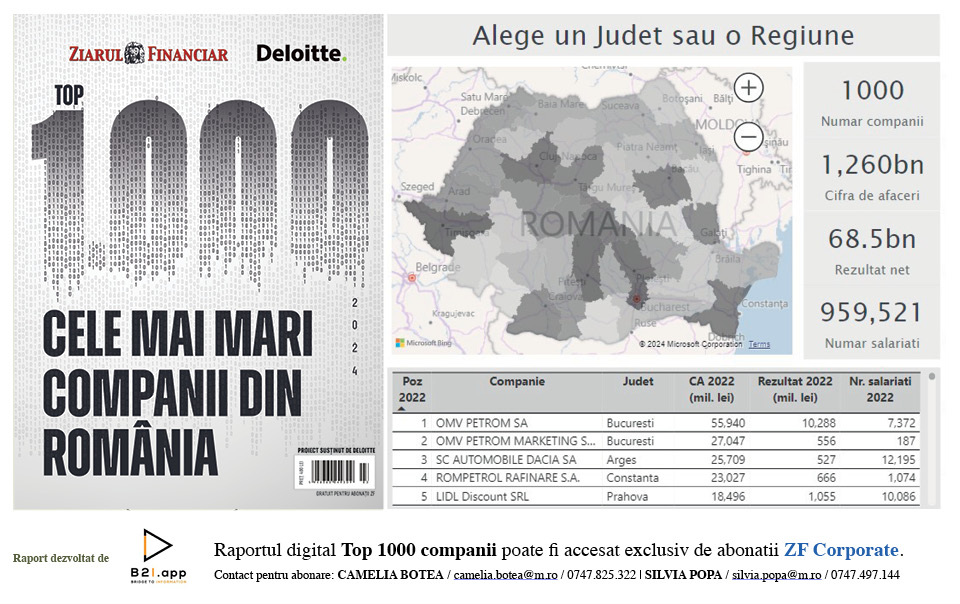Open the ZF Corporate link
The width and height of the screenshot is (960, 604).
tap(841, 550)
